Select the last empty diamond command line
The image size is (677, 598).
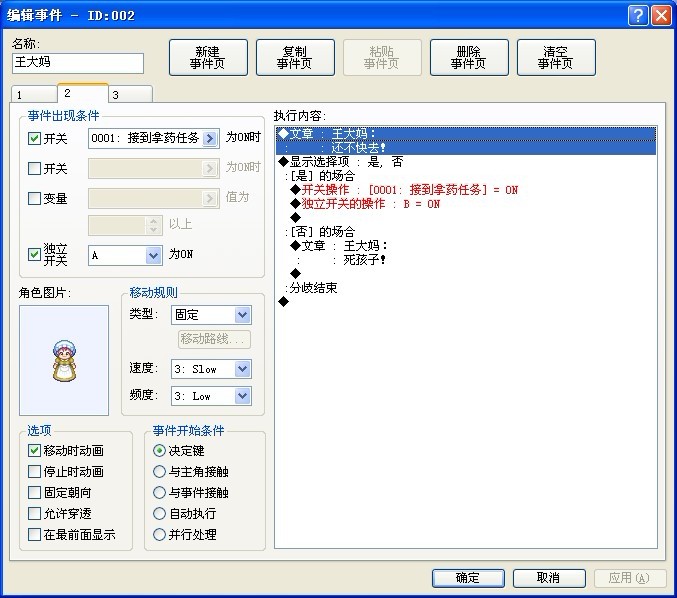tap(466, 301)
